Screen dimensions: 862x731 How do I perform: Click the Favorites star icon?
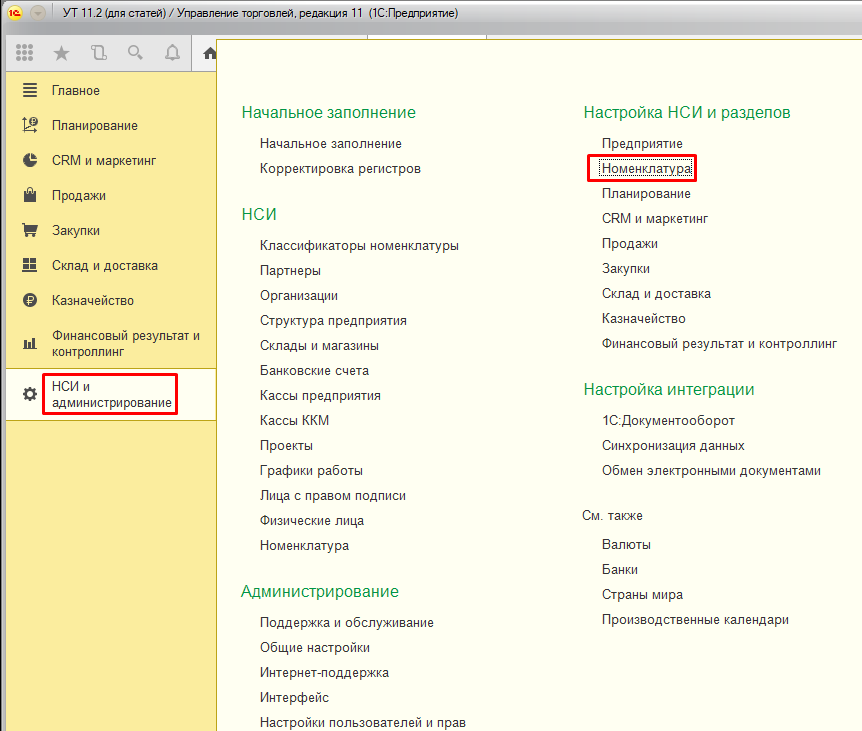61,53
